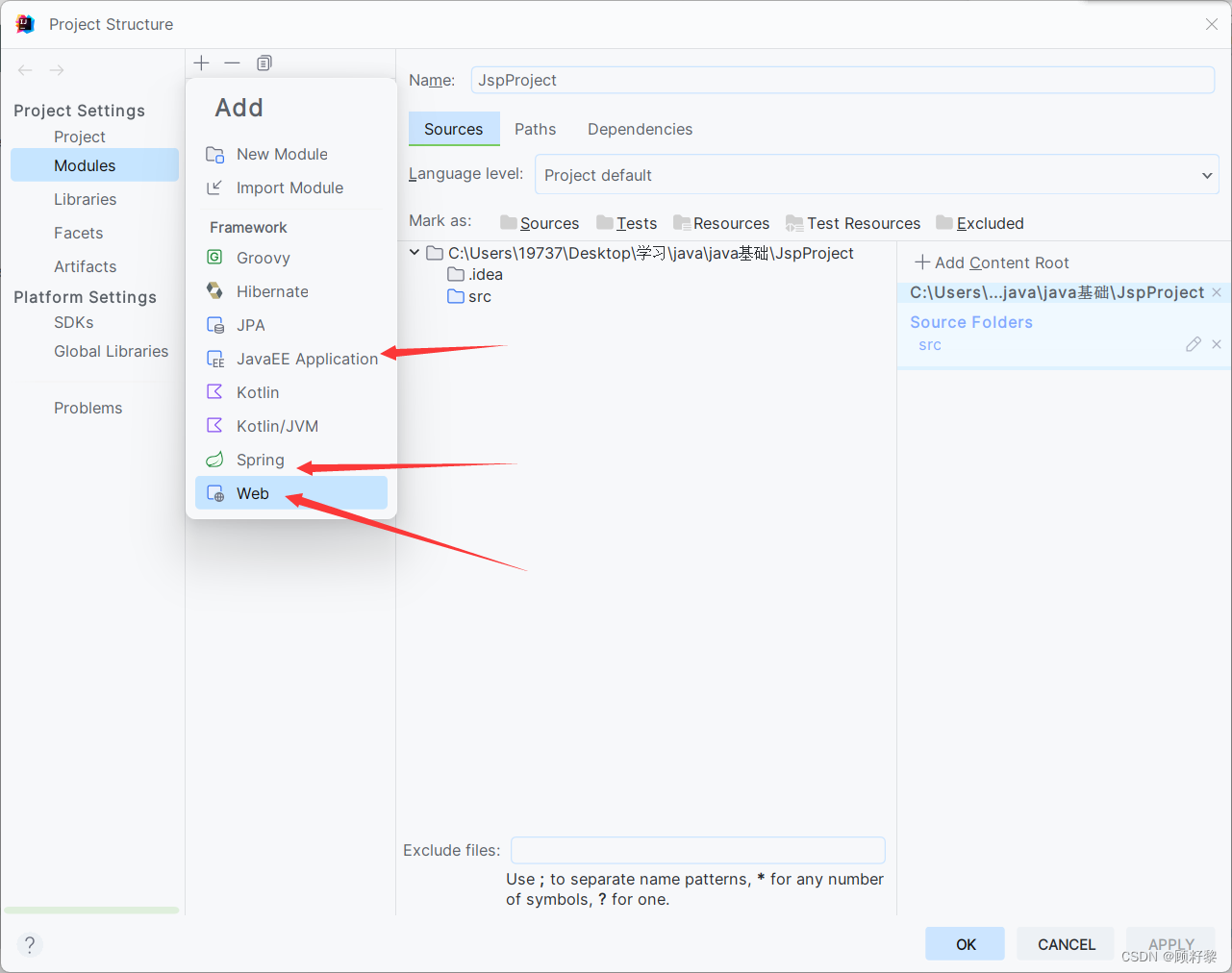Click the Kotlin/JVM framework icon

tap(215, 426)
